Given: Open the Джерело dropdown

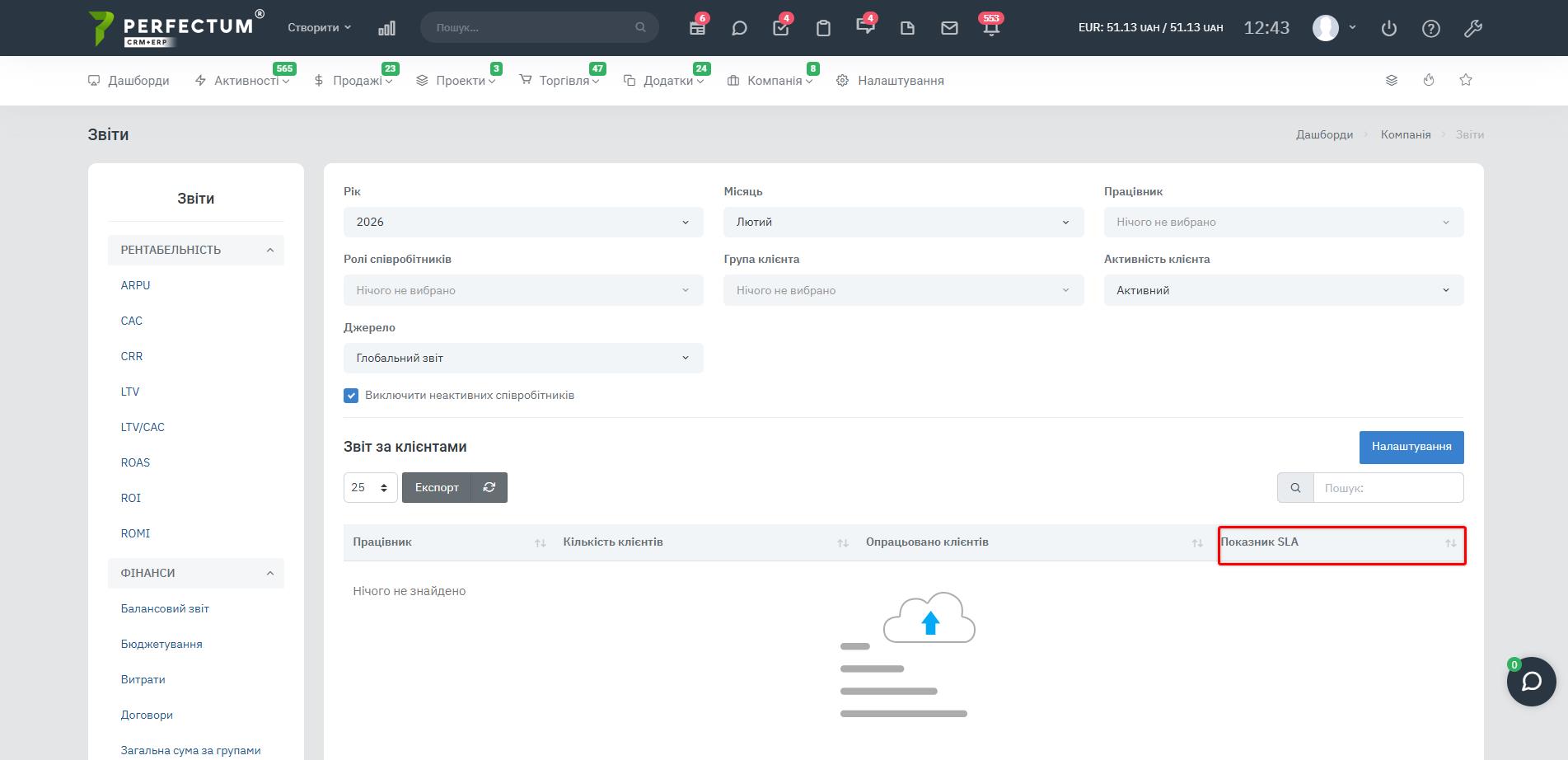Looking at the screenshot, I should click(523, 358).
